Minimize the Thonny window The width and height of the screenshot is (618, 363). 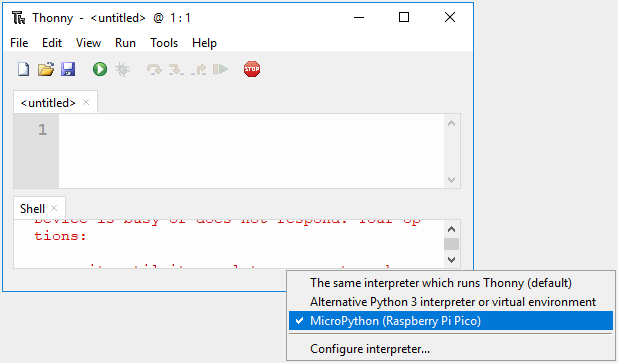click(x=359, y=17)
